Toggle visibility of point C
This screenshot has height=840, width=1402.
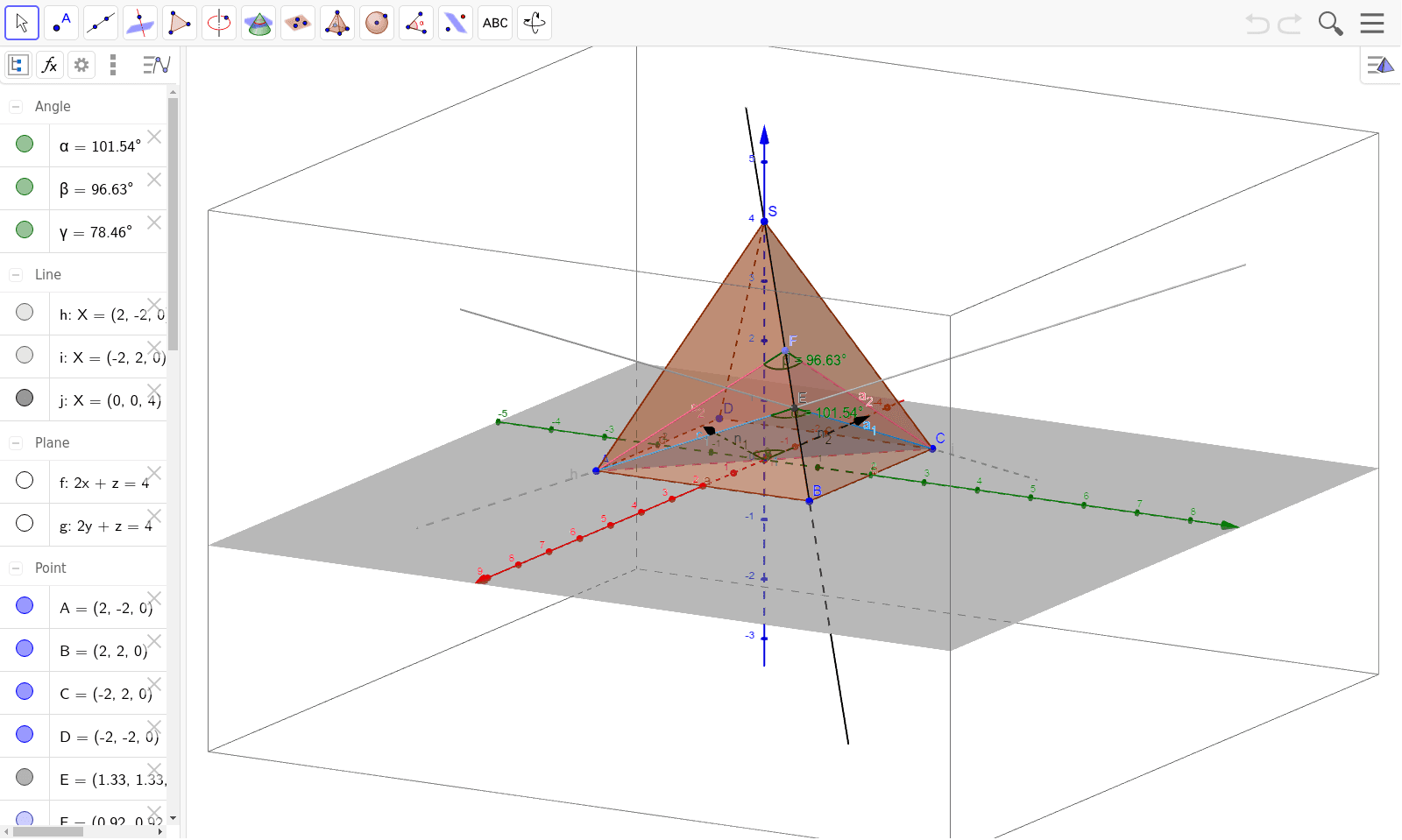(25, 691)
